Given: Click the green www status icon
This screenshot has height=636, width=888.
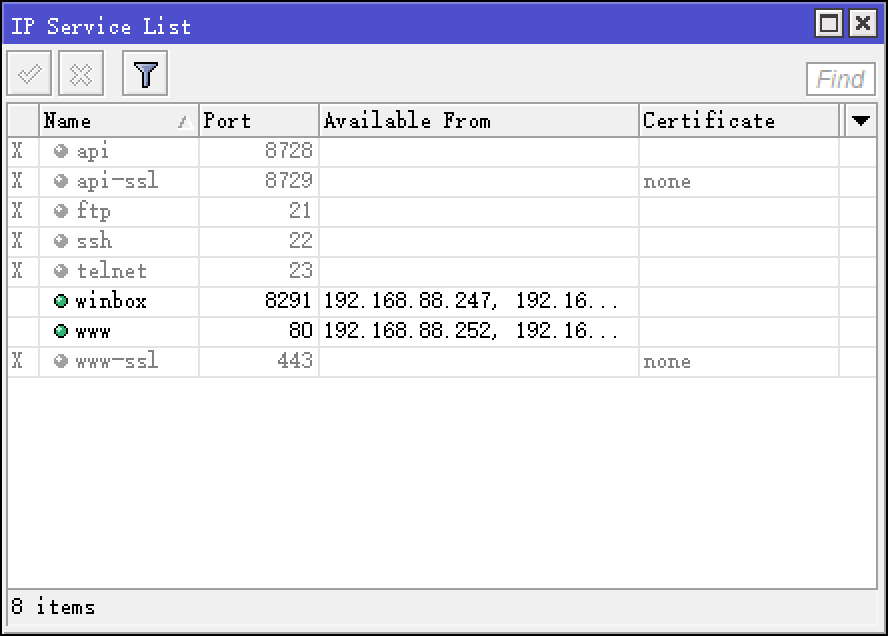Looking at the screenshot, I should (x=61, y=332).
